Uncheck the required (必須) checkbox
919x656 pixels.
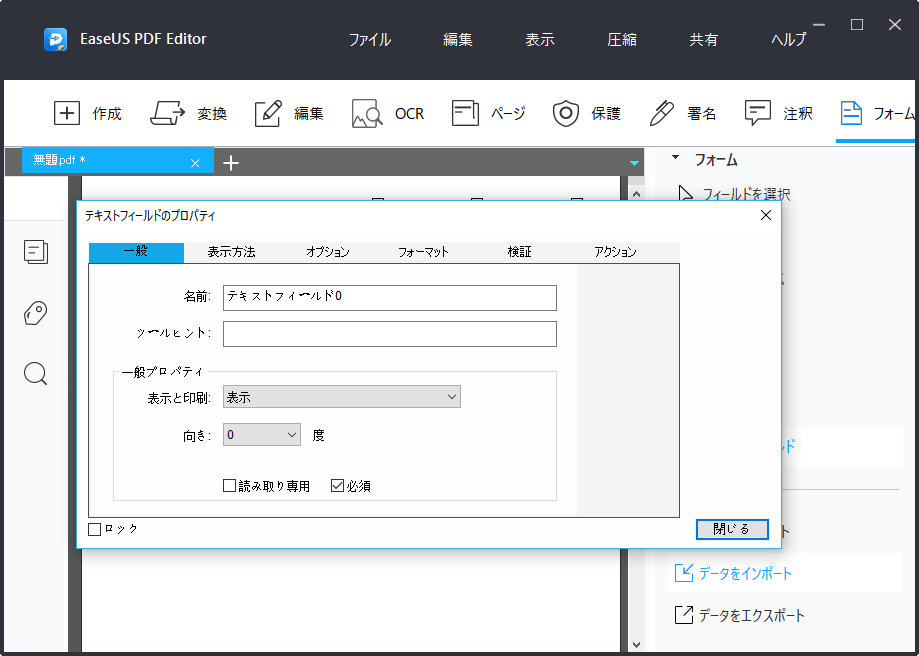click(x=338, y=486)
